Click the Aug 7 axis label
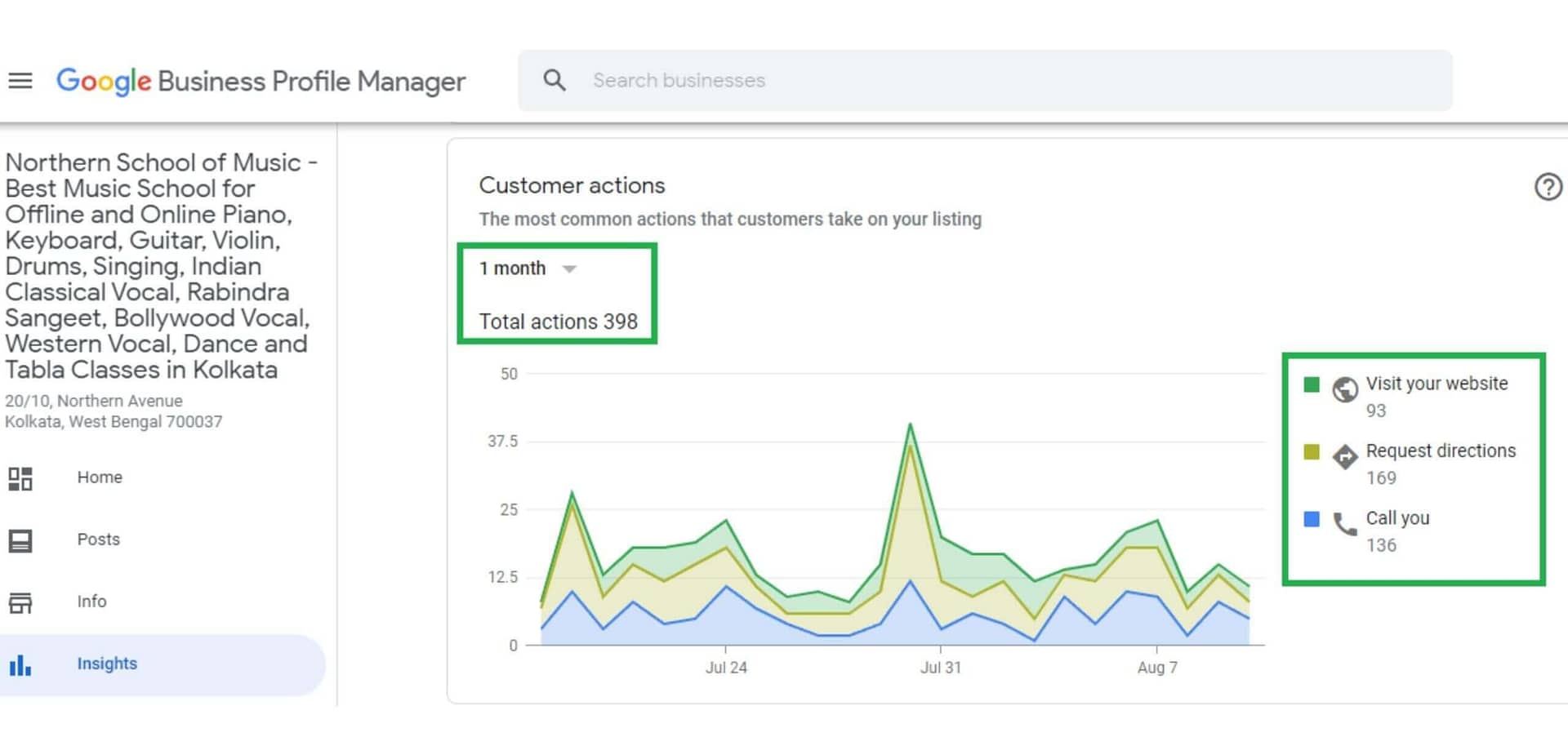 (1157, 668)
